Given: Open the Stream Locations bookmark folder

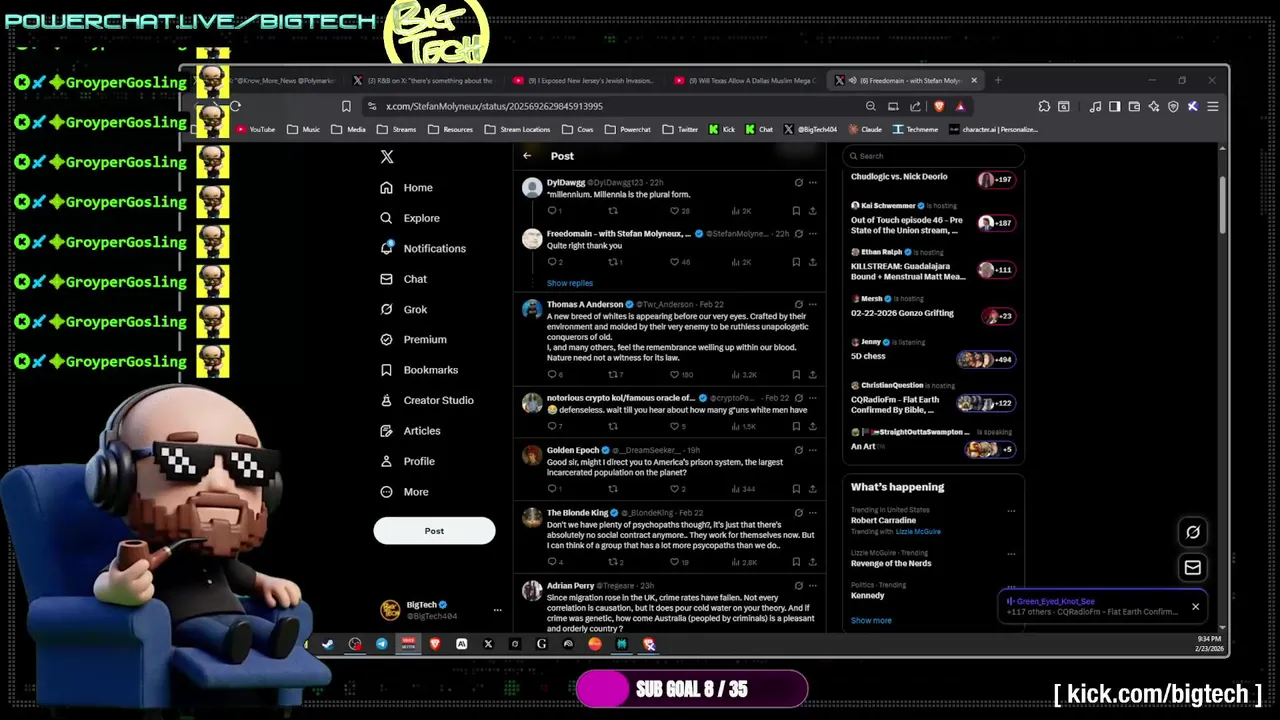Looking at the screenshot, I should [517, 129].
